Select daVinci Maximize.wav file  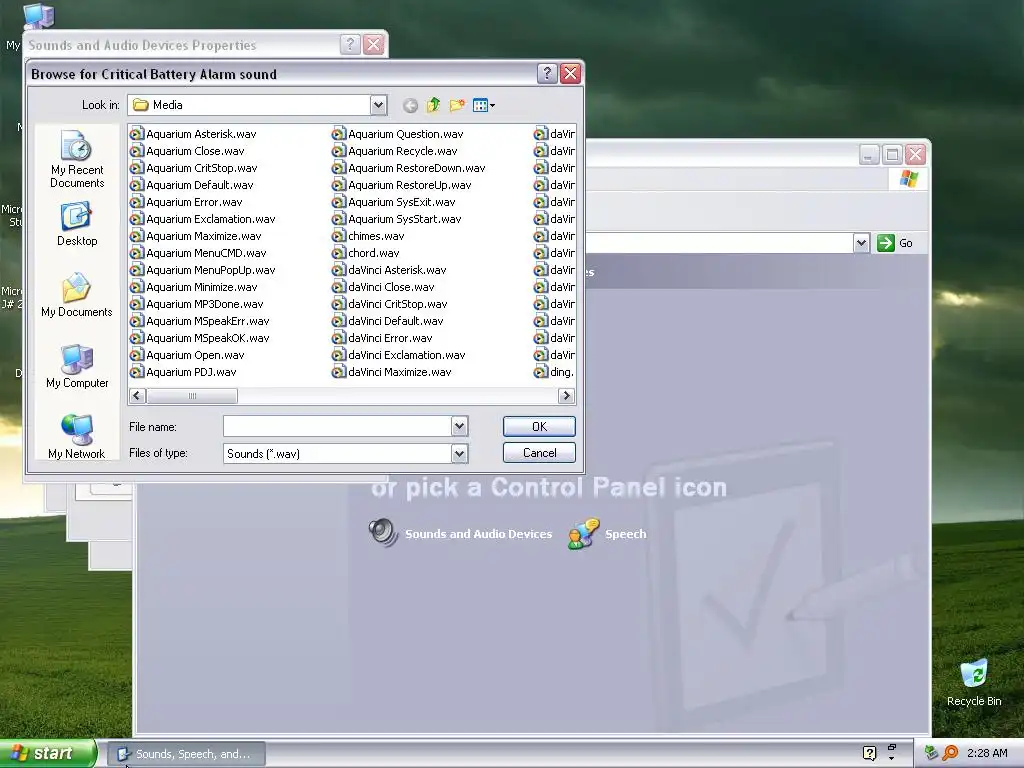[x=392, y=372]
